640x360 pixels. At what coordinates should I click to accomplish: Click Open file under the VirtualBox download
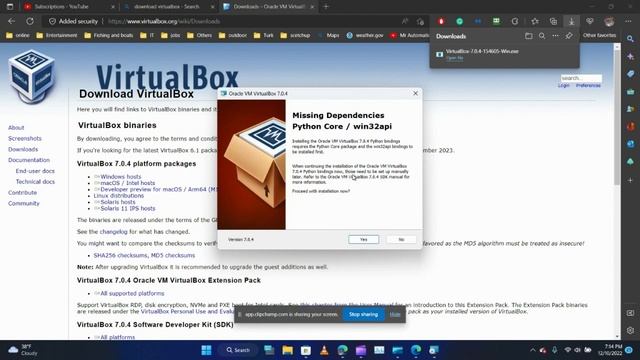click(x=454, y=58)
